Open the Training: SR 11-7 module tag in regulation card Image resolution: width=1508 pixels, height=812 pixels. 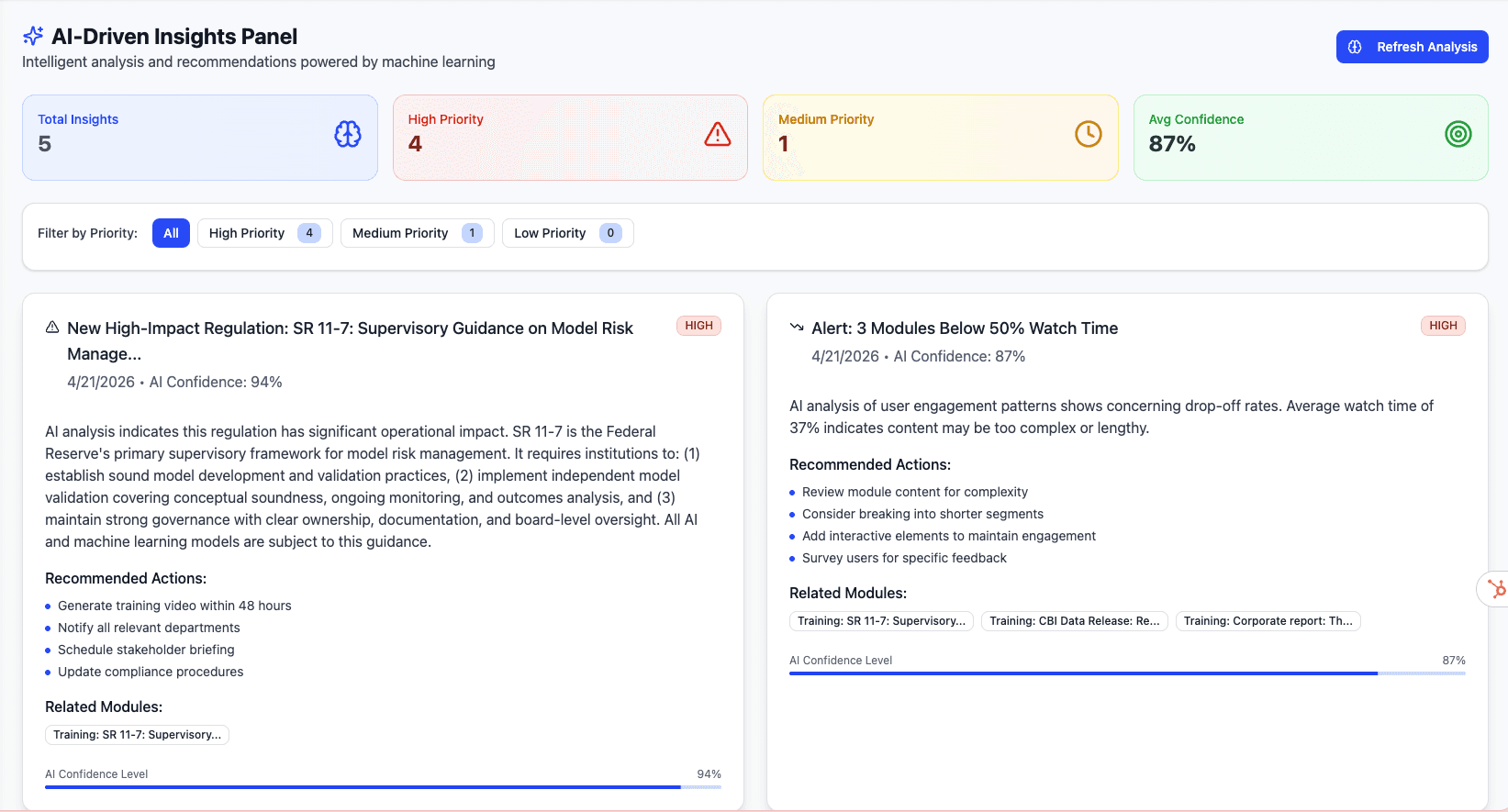tap(137, 735)
